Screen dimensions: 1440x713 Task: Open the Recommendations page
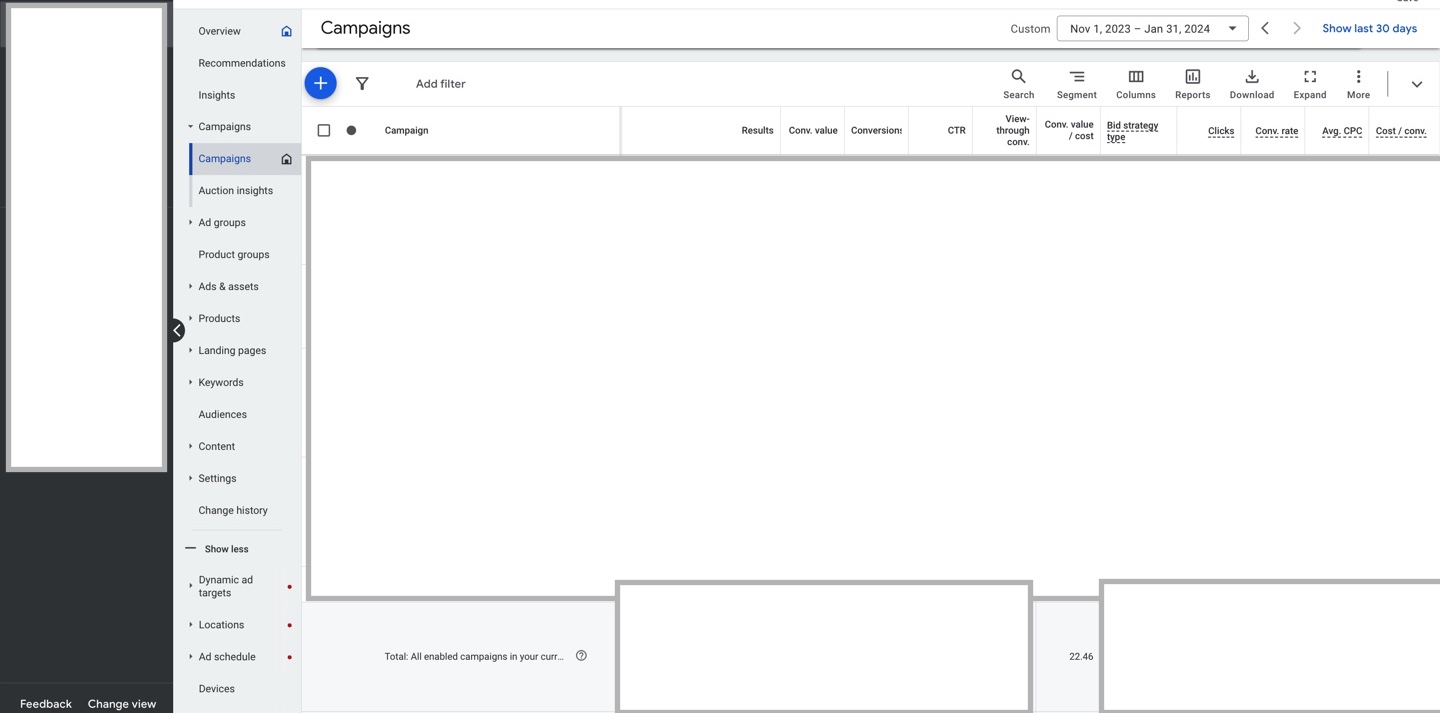point(241,63)
